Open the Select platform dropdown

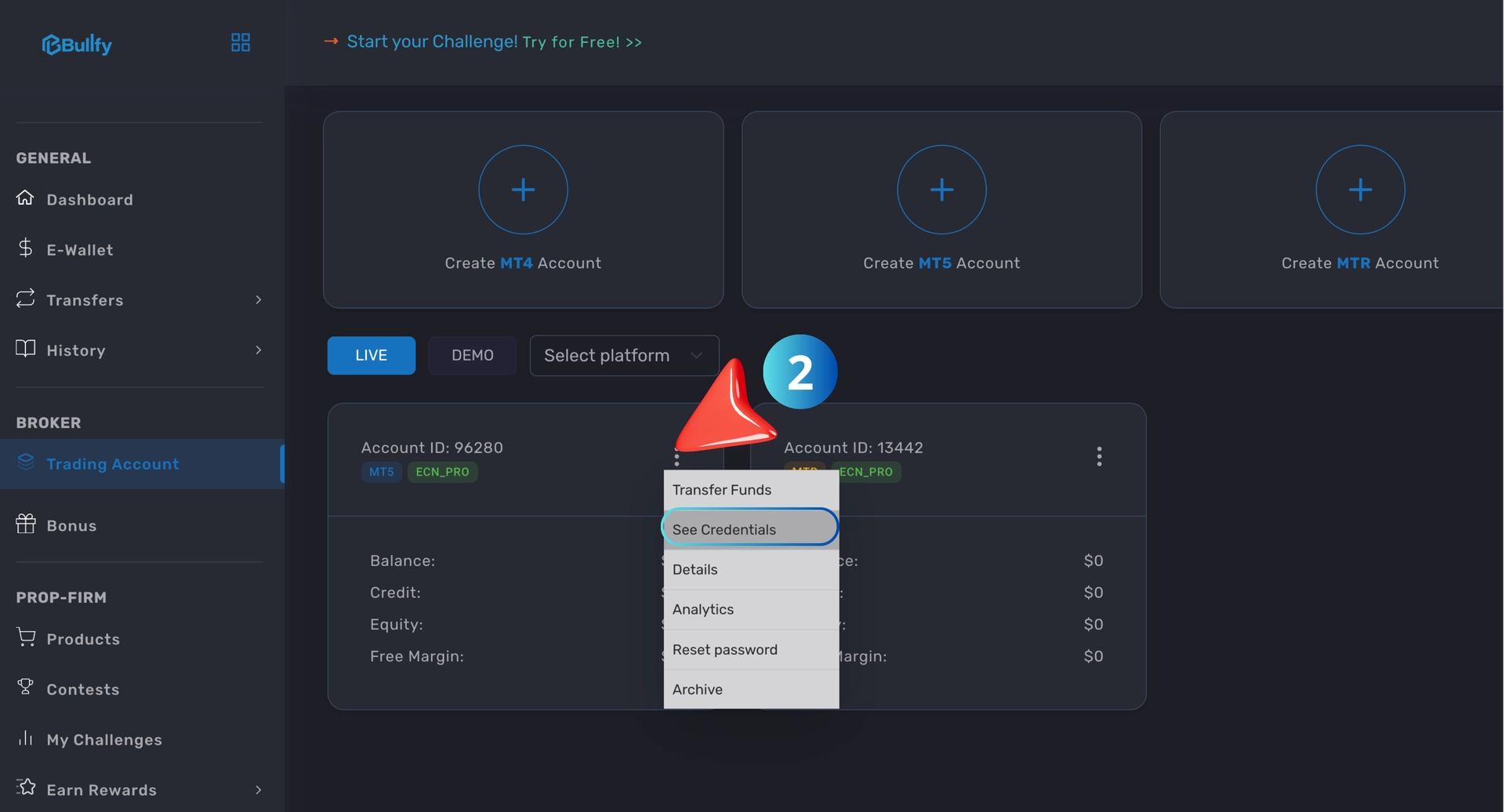tap(624, 355)
